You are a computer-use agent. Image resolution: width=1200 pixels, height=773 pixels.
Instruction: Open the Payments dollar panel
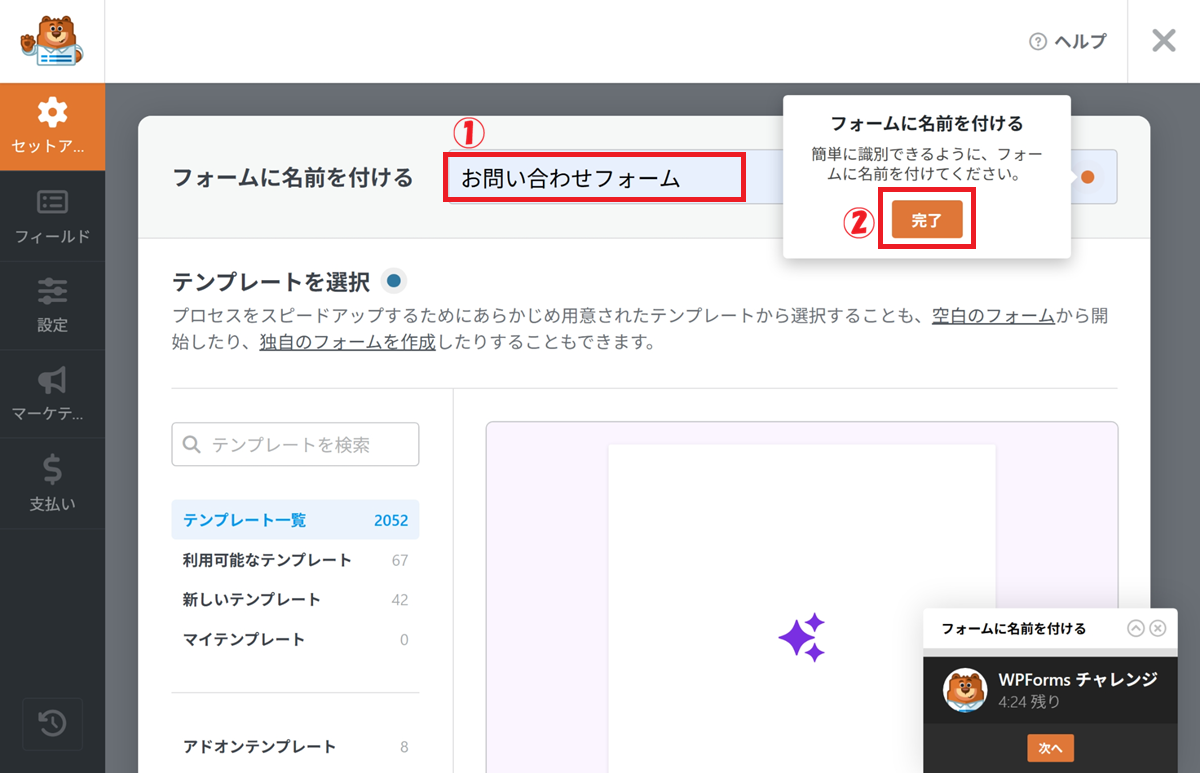(52, 482)
